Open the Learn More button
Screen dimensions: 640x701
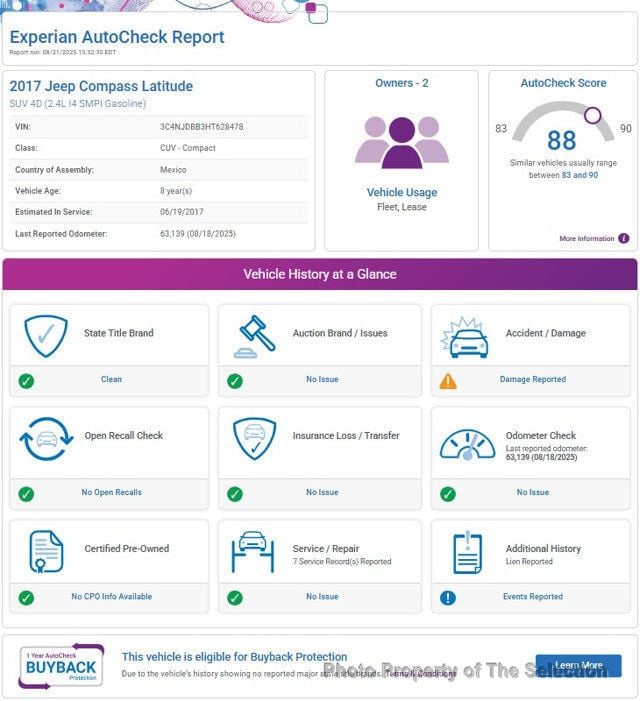(x=578, y=666)
